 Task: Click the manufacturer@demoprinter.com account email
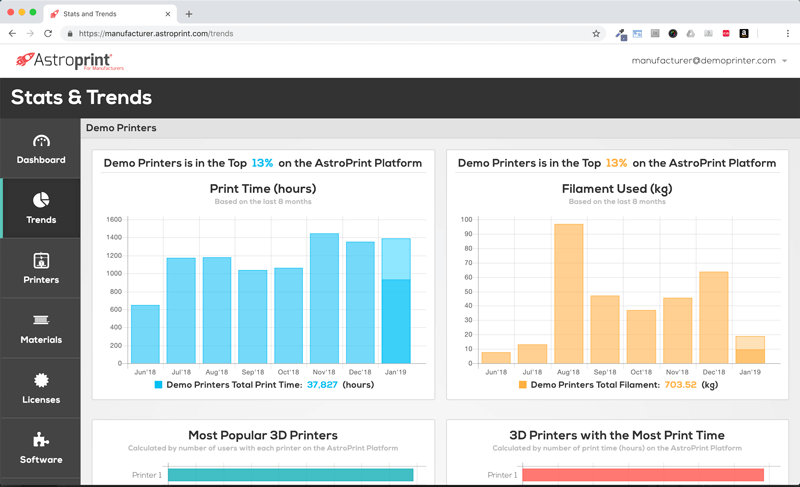(x=703, y=61)
